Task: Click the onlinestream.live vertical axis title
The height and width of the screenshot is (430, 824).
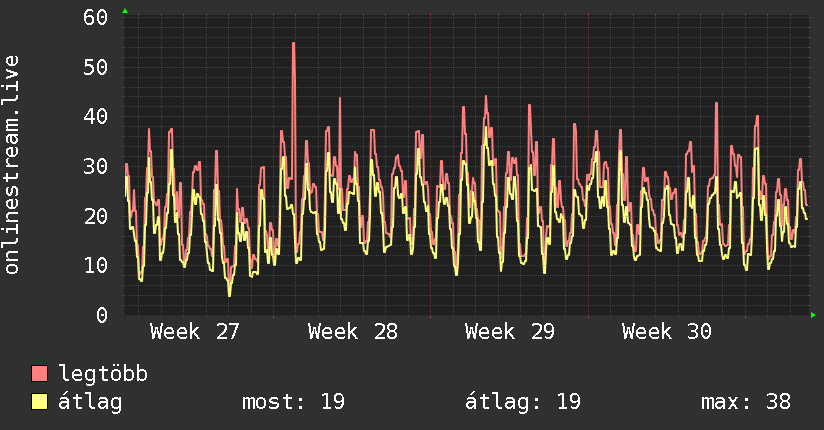Action: click(12, 165)
